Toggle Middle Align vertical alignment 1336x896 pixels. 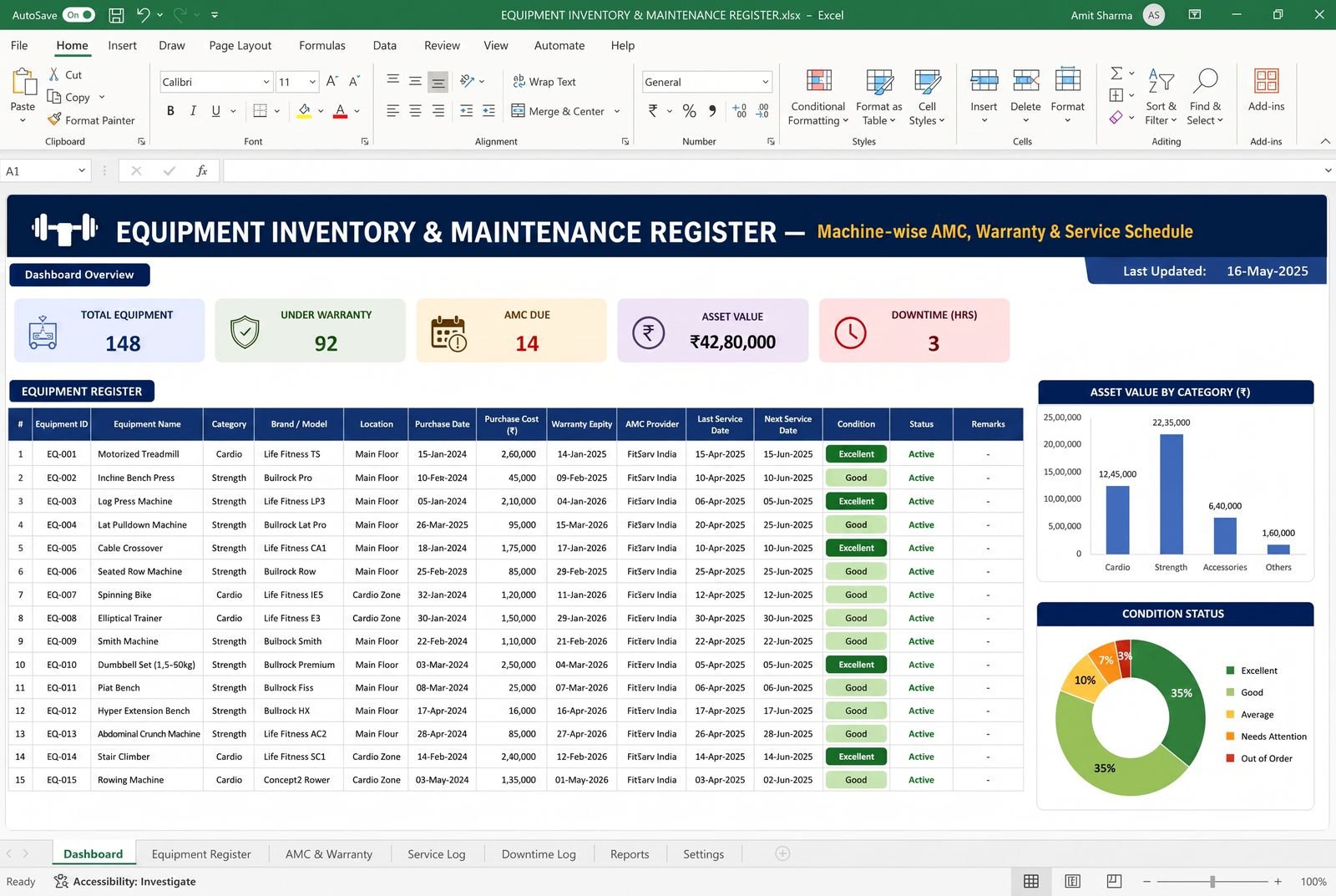point(415,81)
